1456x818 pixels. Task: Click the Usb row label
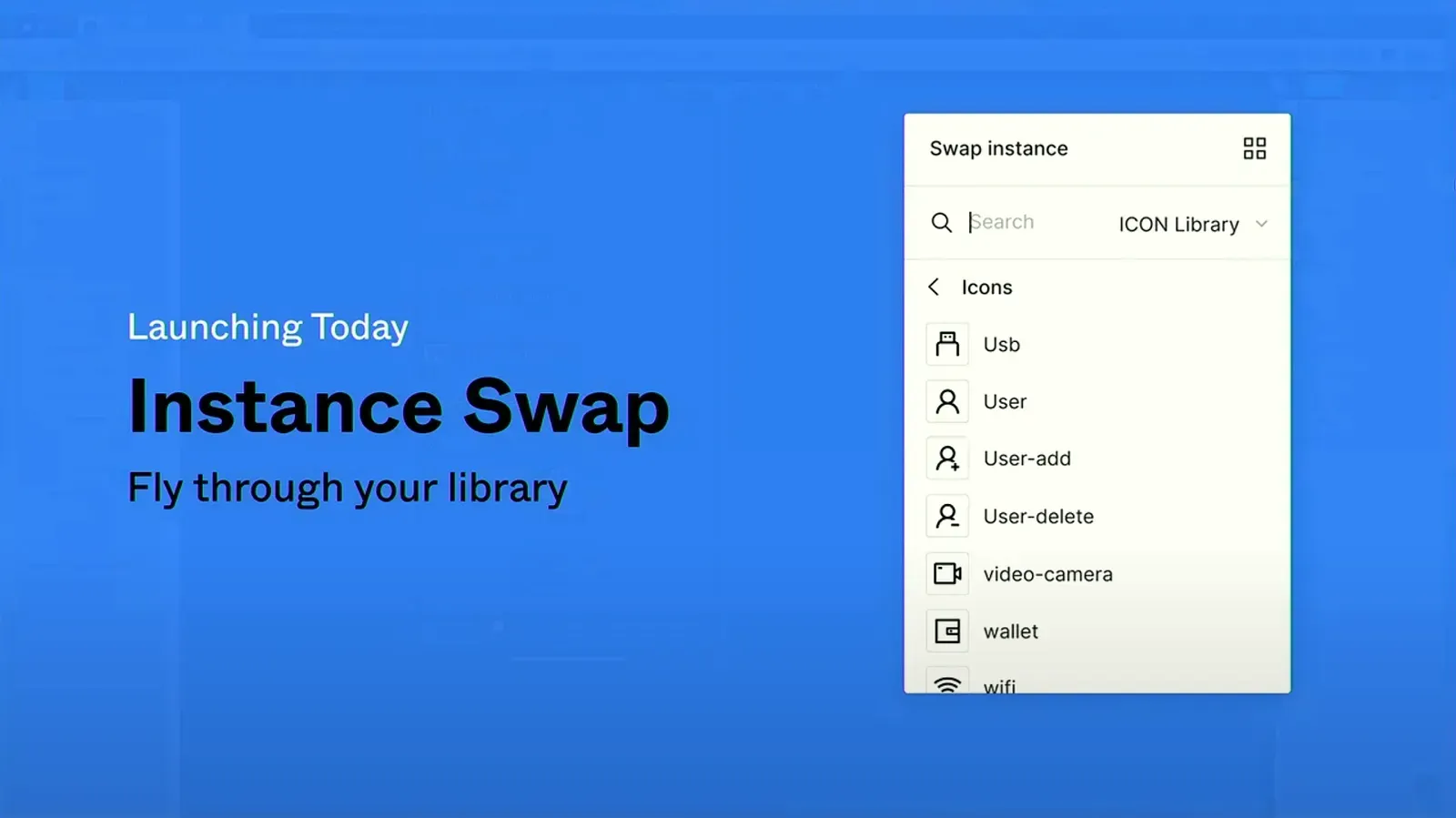click(1002, 345)
